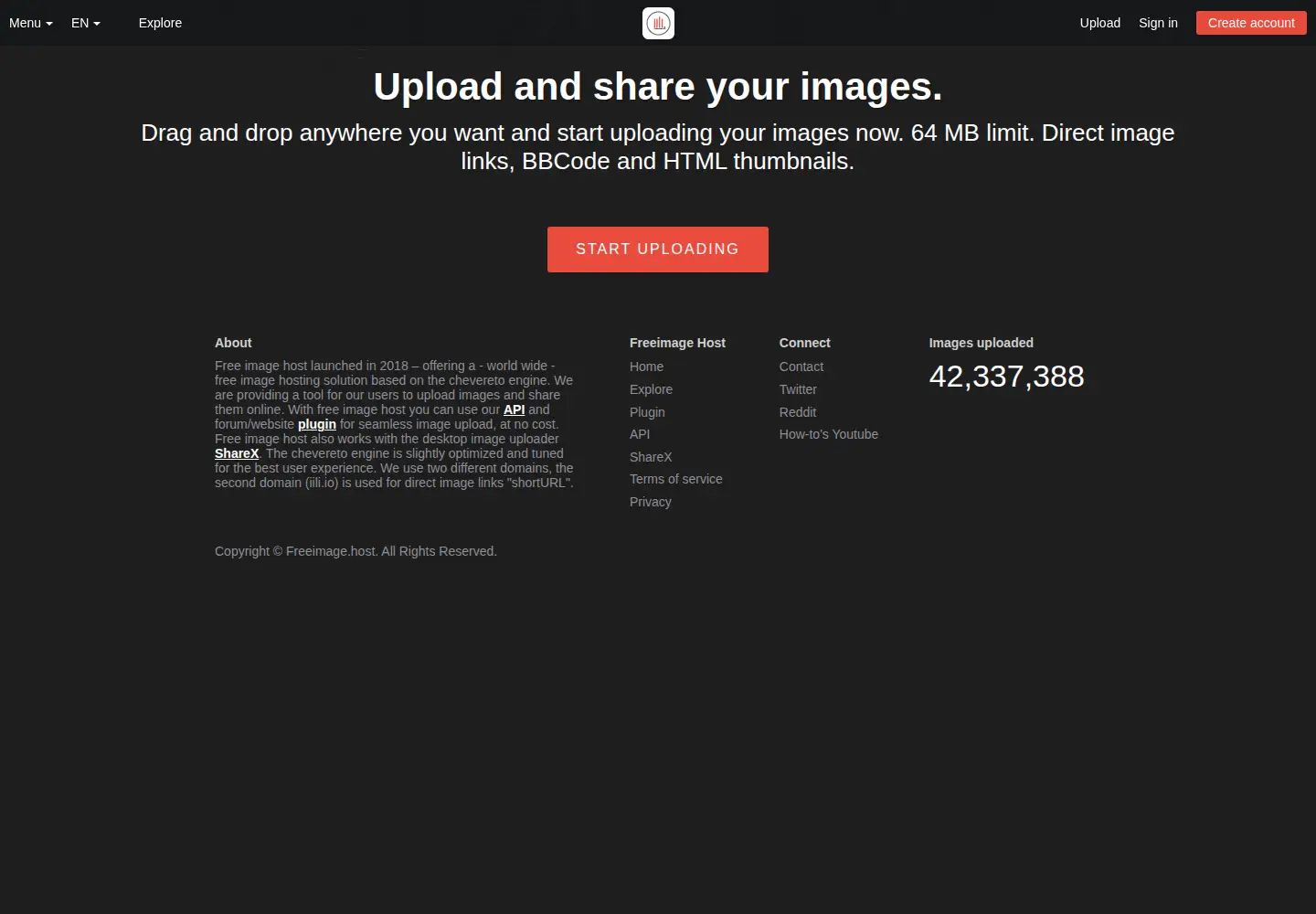Open the ShareX link in About paragraph

237,453
